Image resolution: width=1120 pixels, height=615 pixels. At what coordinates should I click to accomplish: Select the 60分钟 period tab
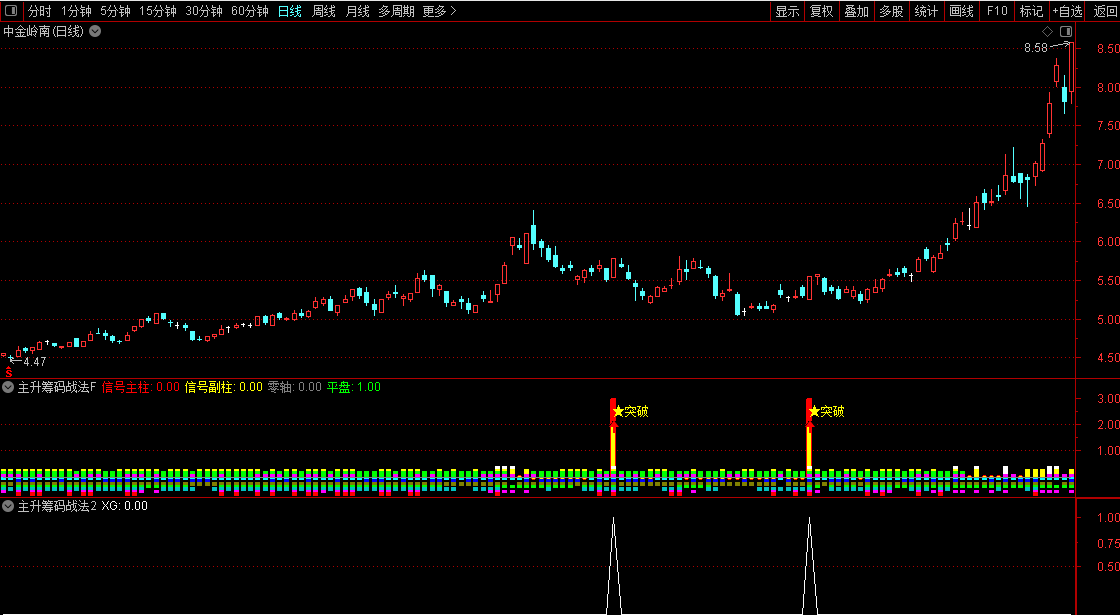(x=250, y=11)
